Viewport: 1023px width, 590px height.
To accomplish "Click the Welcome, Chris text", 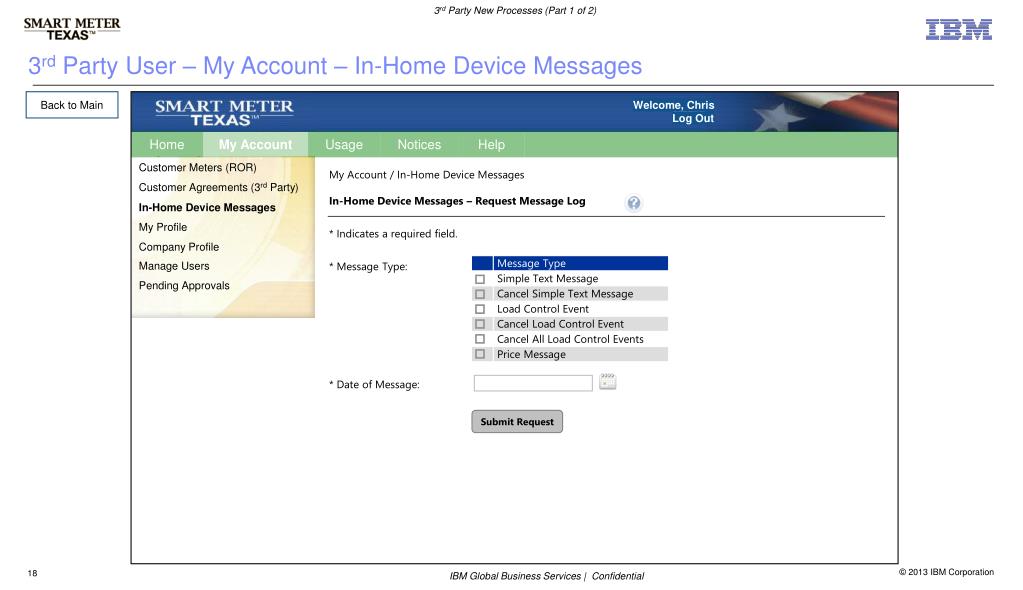I will [x=673, y=105].
